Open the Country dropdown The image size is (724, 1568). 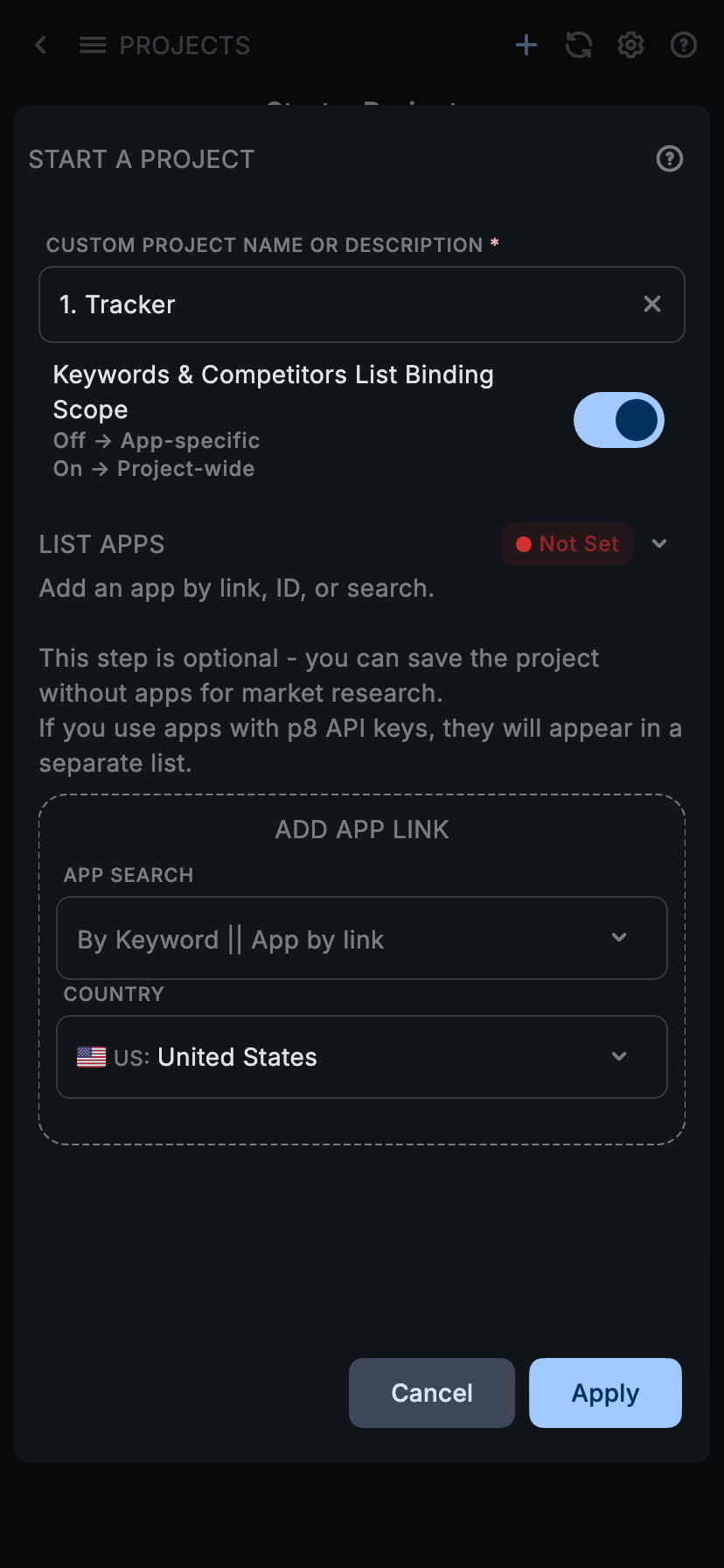click(361, 1057)
